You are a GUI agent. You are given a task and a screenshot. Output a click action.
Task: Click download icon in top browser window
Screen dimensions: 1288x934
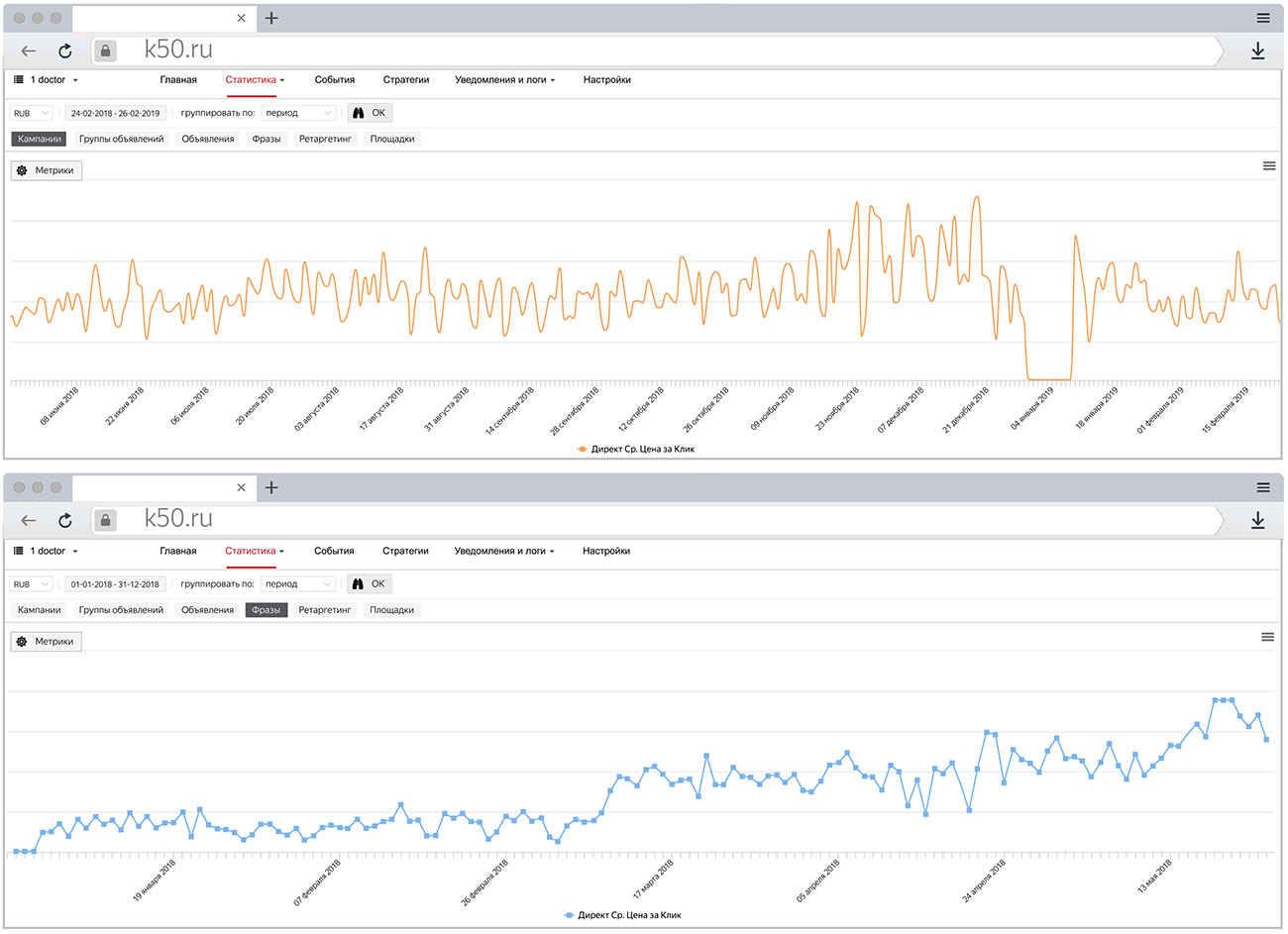point(1257,51)
